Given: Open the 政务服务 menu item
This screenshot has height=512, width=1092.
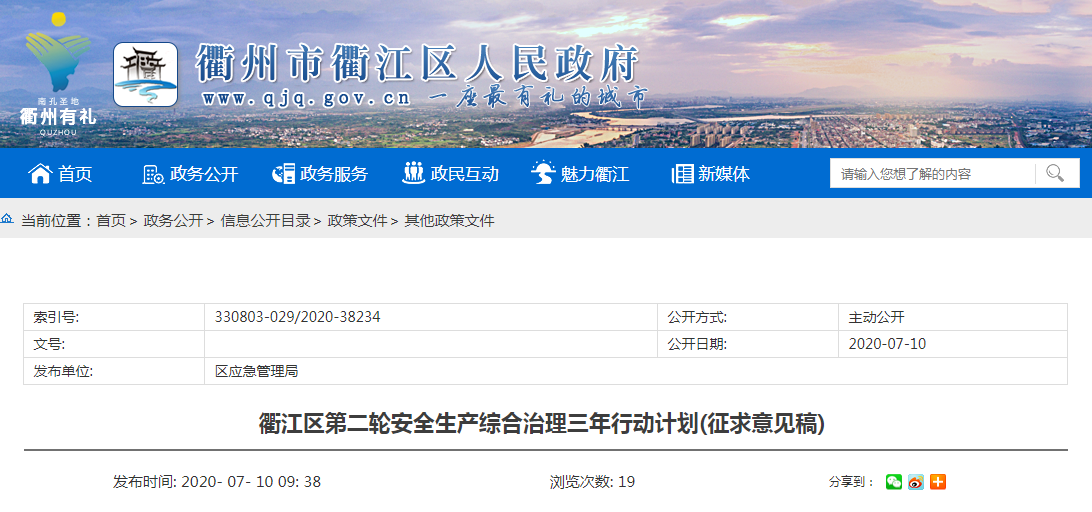Looking at the screenshot, I should pos(334,174).
